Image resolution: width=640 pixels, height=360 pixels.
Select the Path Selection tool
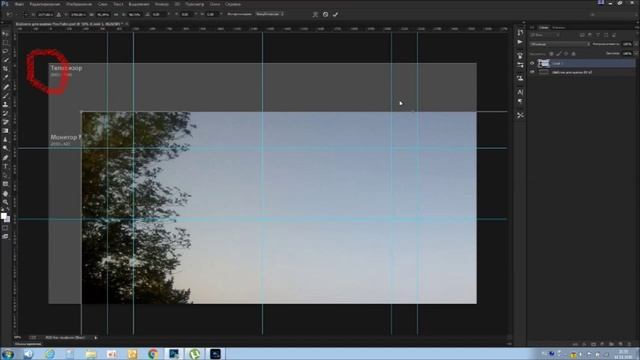click(x=5, y=176)
